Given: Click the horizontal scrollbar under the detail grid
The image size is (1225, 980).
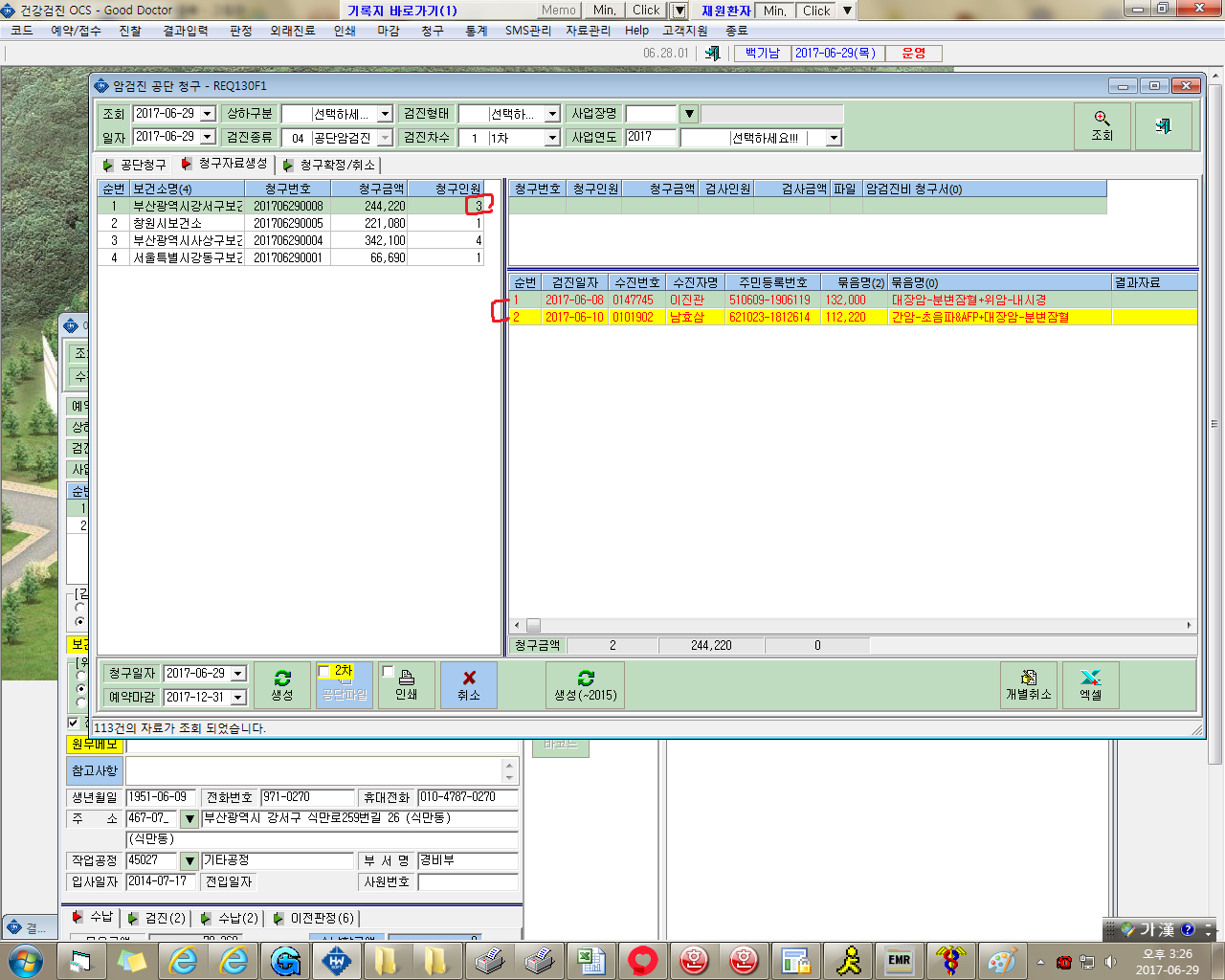Looking at the screenshot, I should coord(853,625).
